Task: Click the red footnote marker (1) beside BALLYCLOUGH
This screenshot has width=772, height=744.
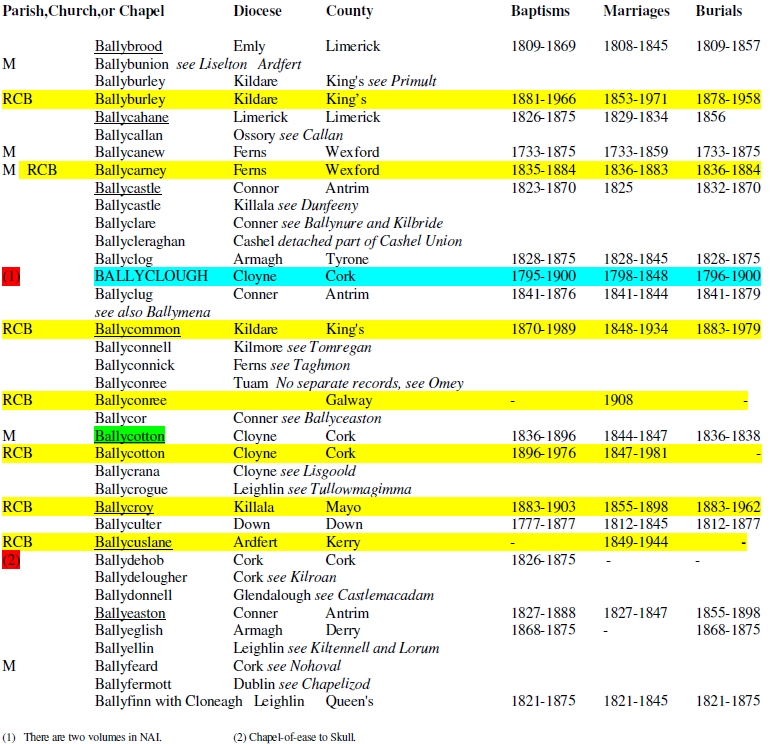Action: (x=11, y=276)
